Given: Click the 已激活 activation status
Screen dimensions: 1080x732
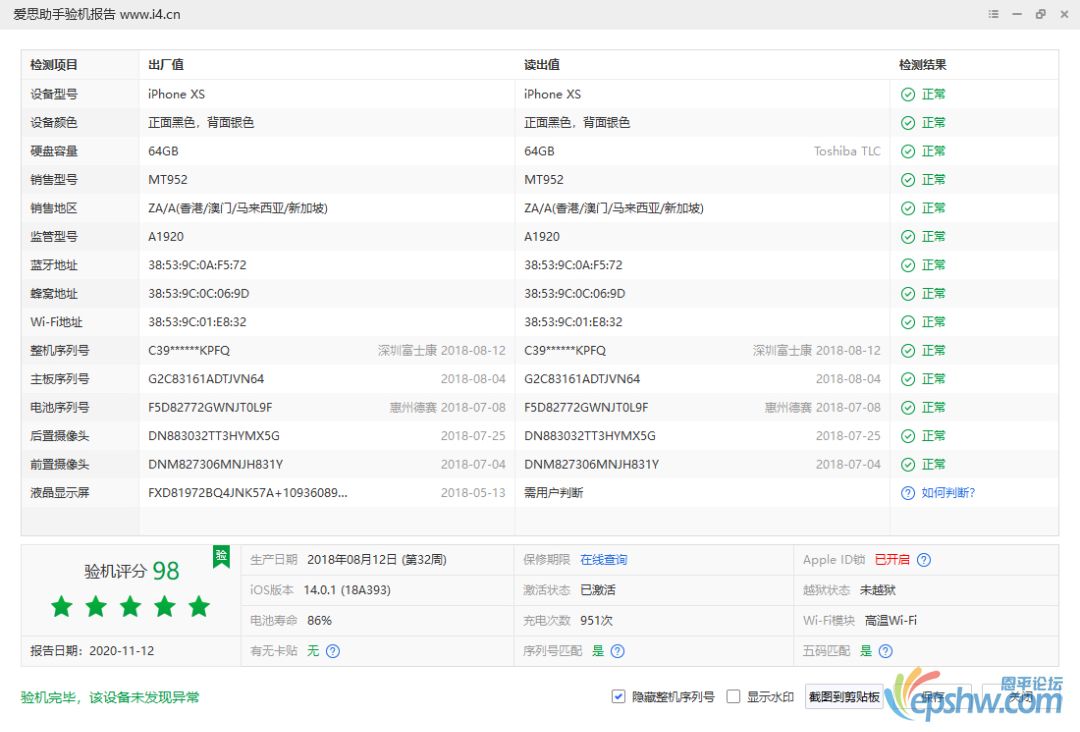Looking at the screenshot, I should pos(598,590).
